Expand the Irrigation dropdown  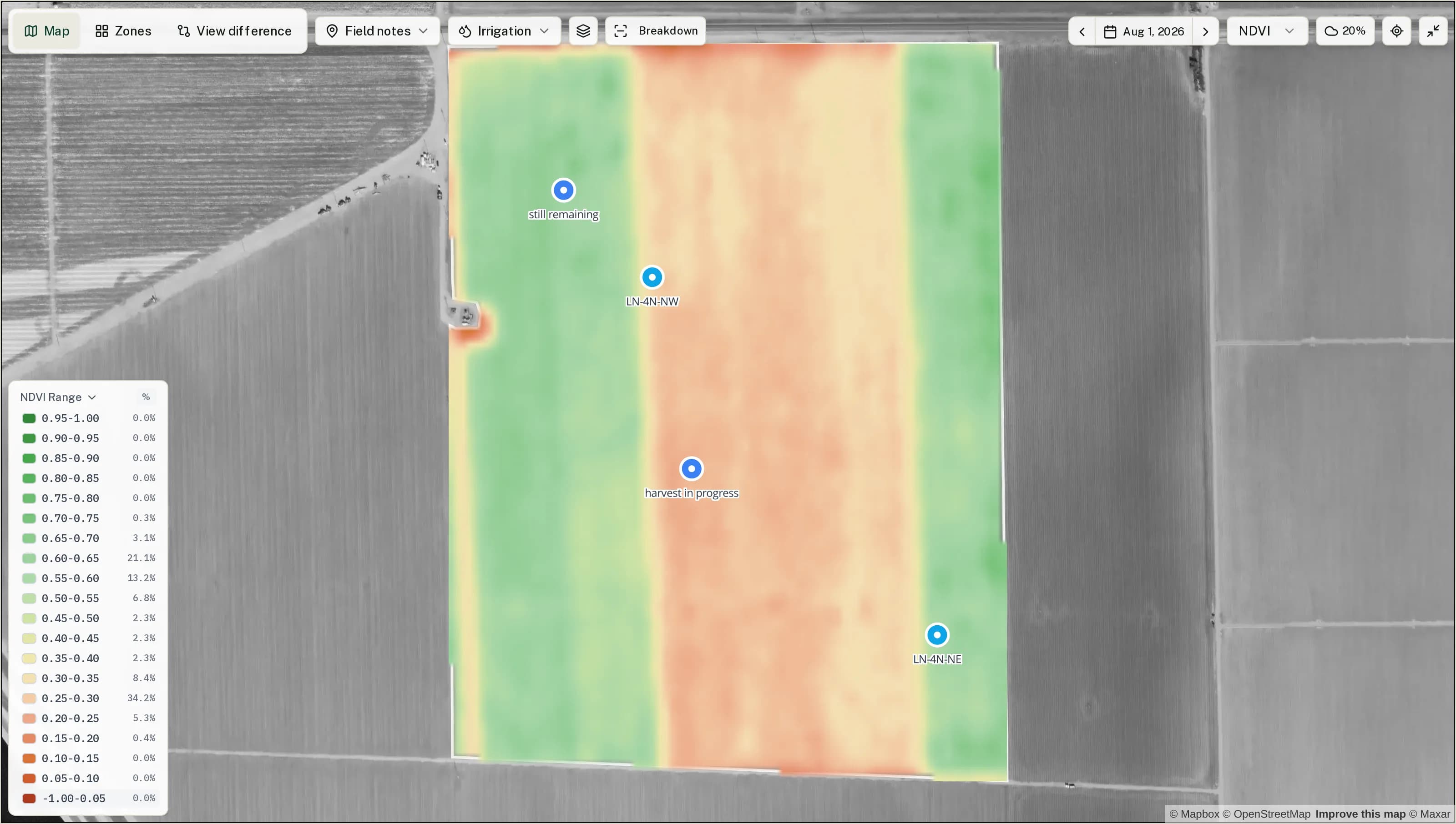[x=504, y=30]
